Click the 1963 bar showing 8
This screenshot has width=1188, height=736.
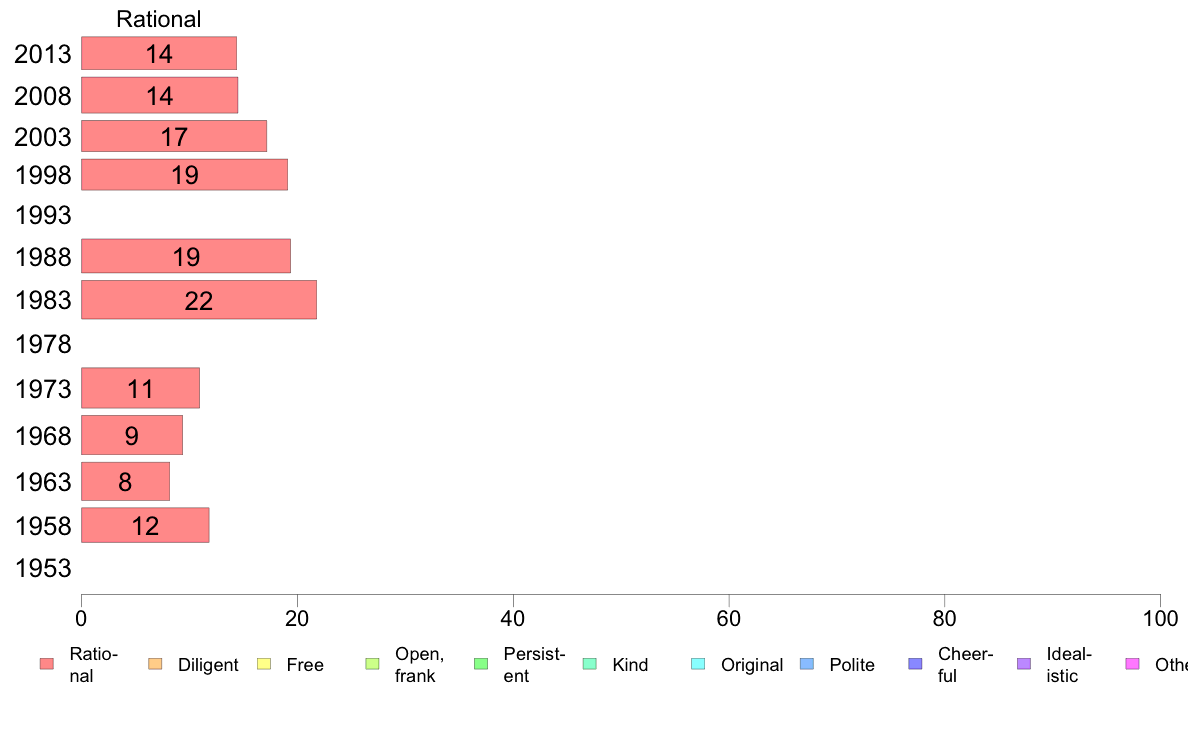tap(125, 481)
